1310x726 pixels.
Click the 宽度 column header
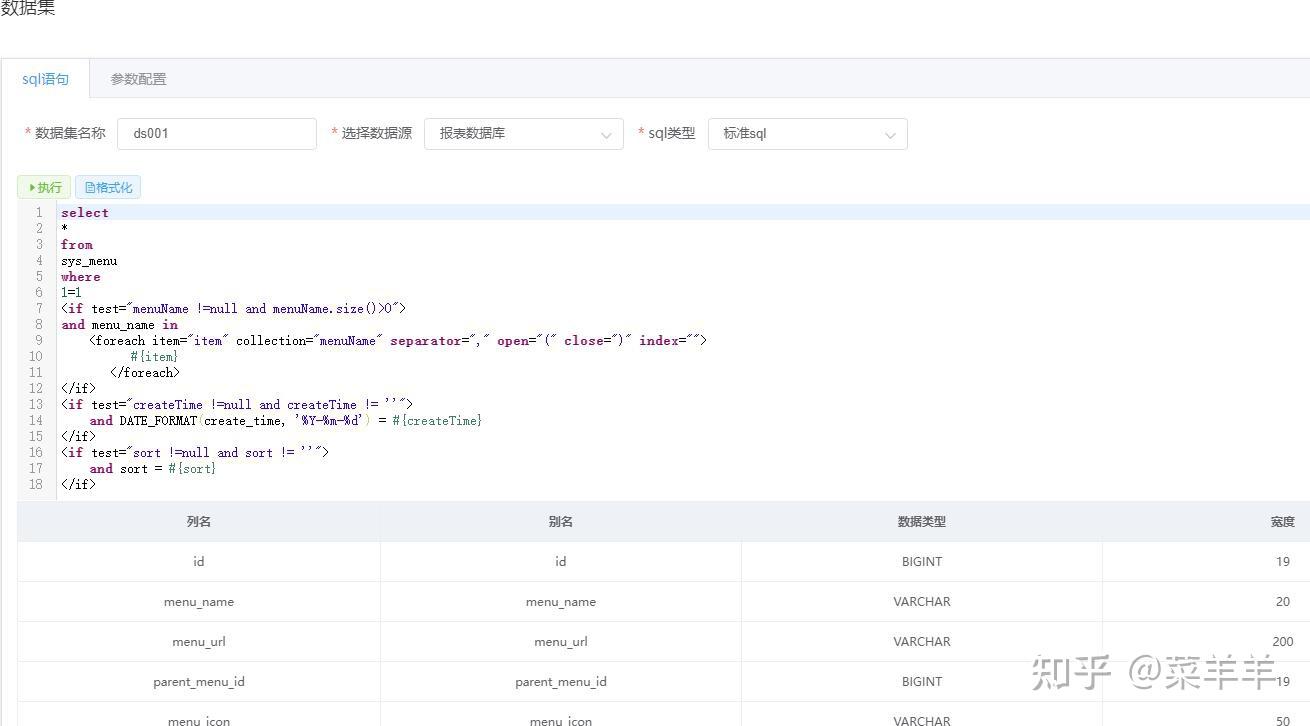(1282, 521)
